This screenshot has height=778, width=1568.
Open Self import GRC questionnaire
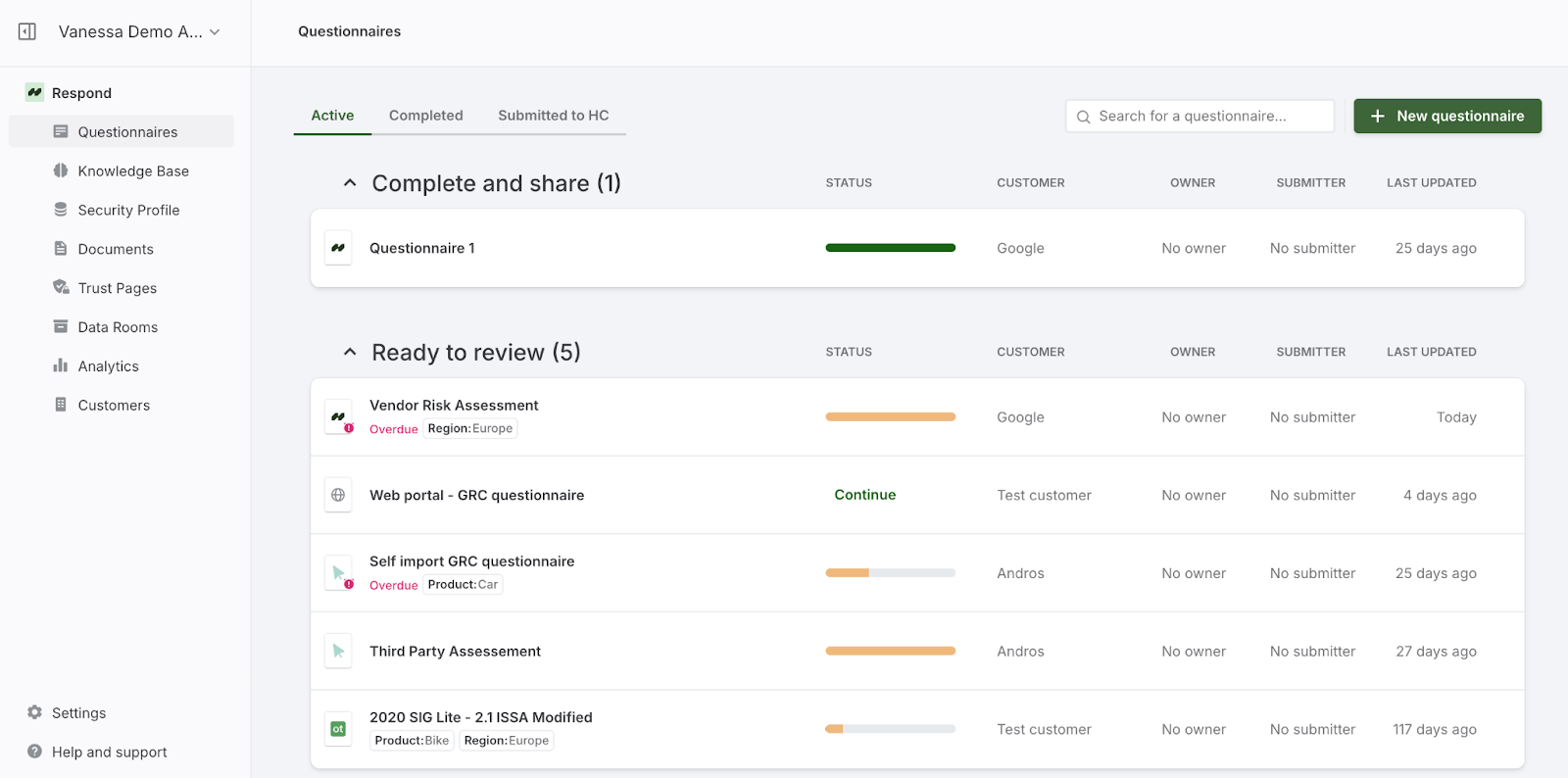(472, 561)
